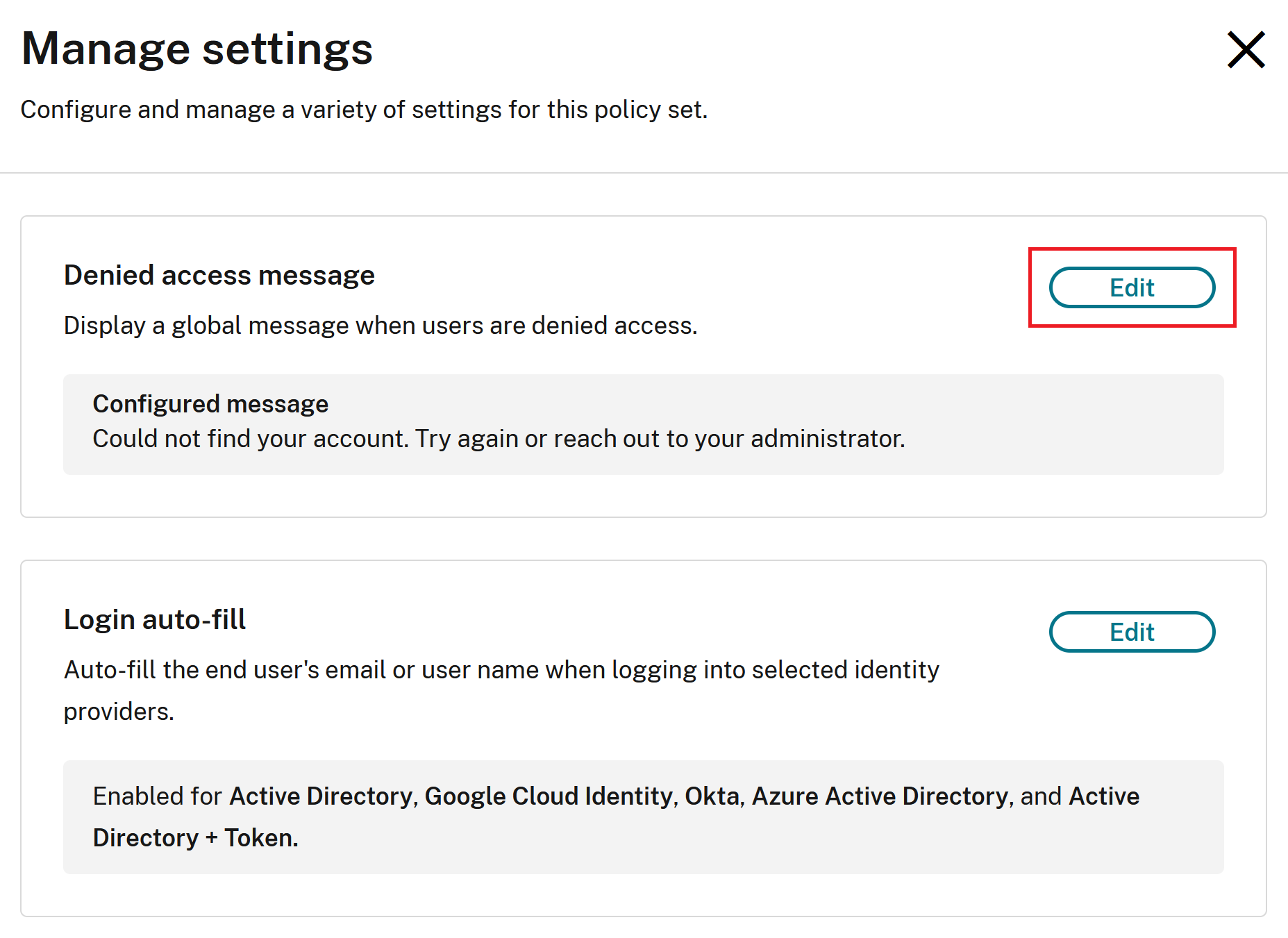The height and width of the screenshot is (938, 1288).
Task: Click the 'Display a global message' description
Action: (x=380, y=326)
